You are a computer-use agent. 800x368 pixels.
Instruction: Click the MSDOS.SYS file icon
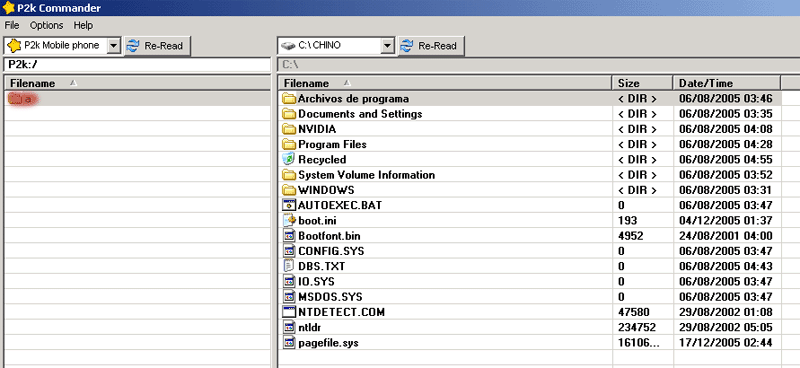(x=289, y=297)
